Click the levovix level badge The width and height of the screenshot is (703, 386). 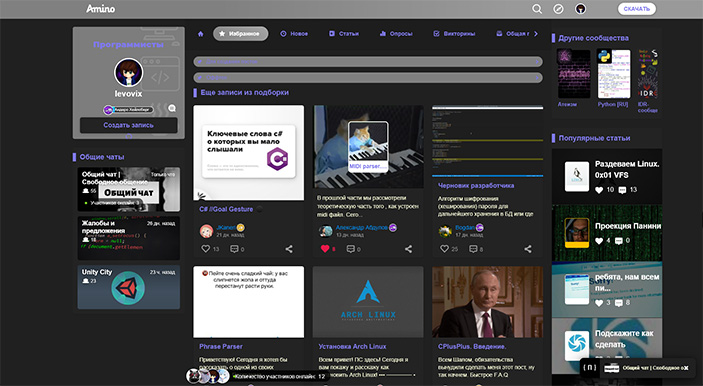point(128,109)
